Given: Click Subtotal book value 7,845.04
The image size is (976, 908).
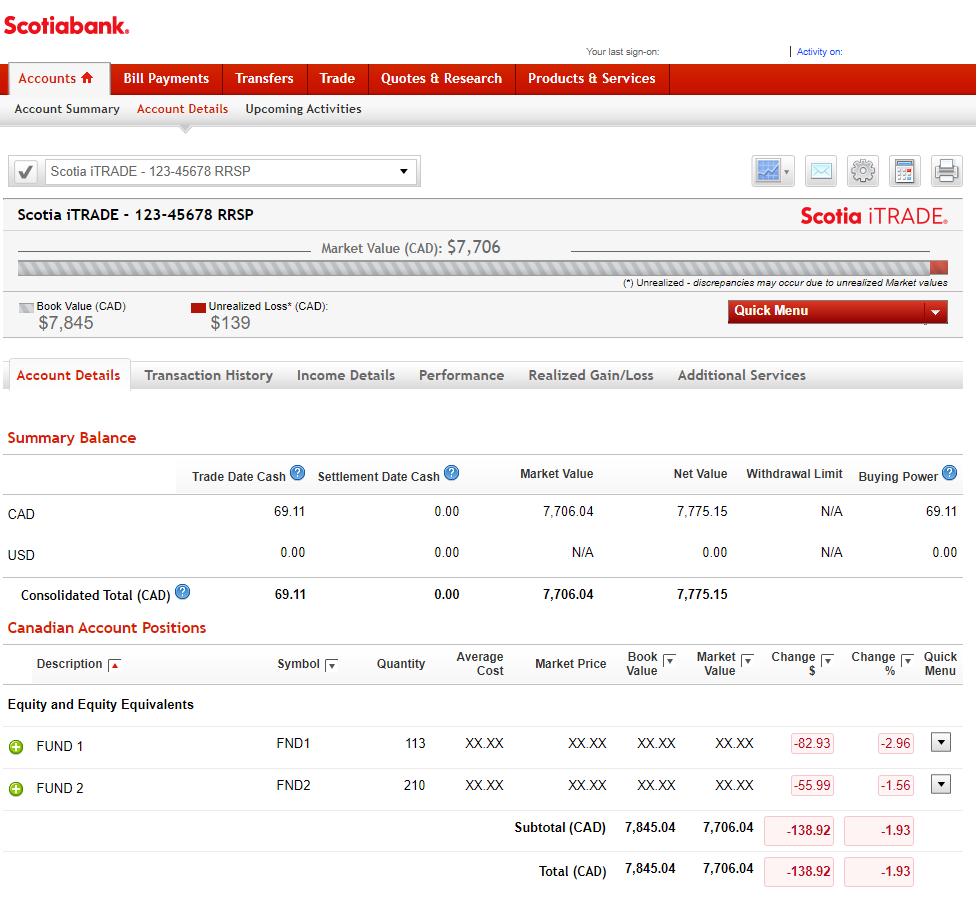Looking at the screenshot, I should point(650,828).
